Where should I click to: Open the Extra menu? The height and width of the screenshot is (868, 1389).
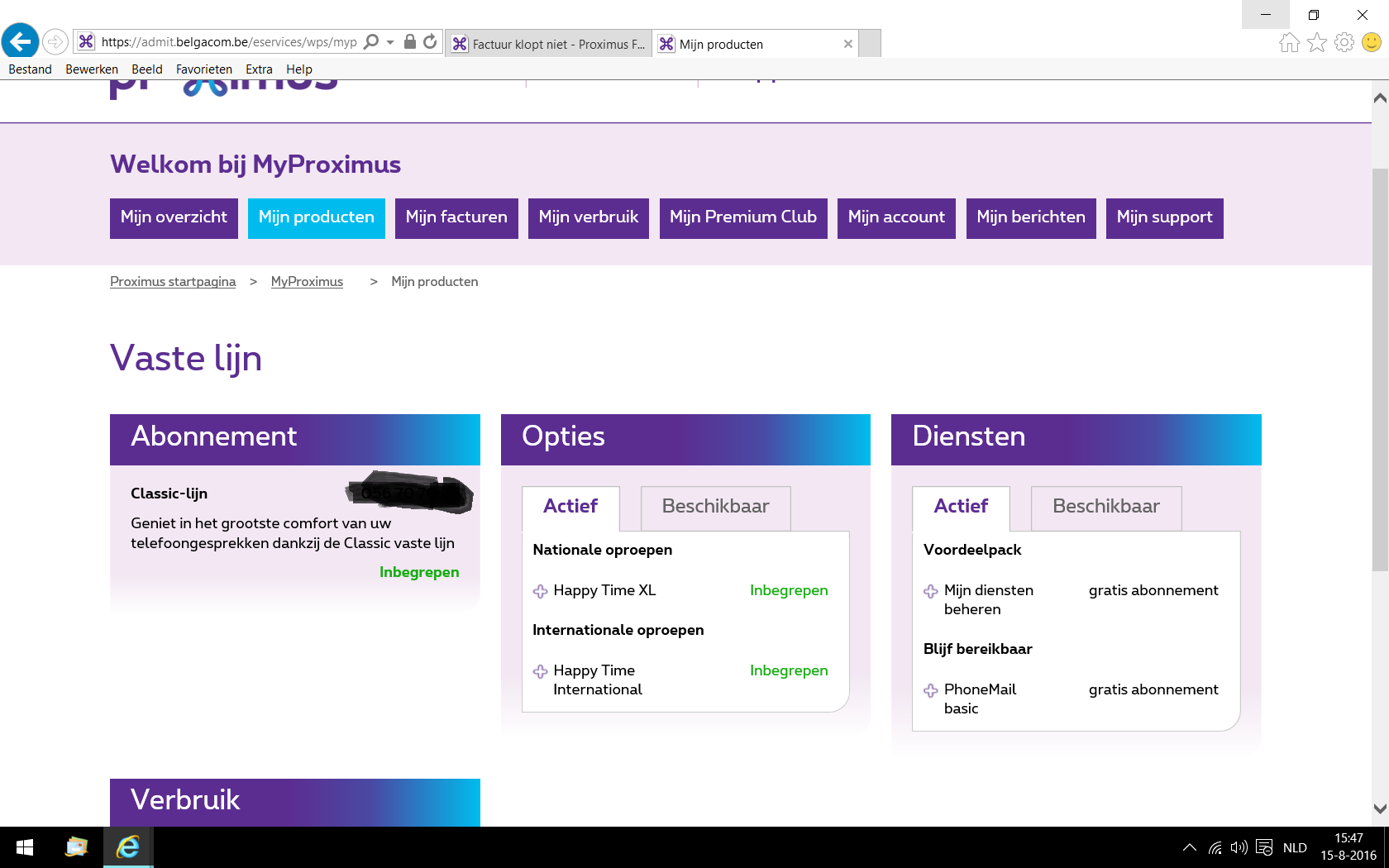pyautogui.click(x=259, y=69)
